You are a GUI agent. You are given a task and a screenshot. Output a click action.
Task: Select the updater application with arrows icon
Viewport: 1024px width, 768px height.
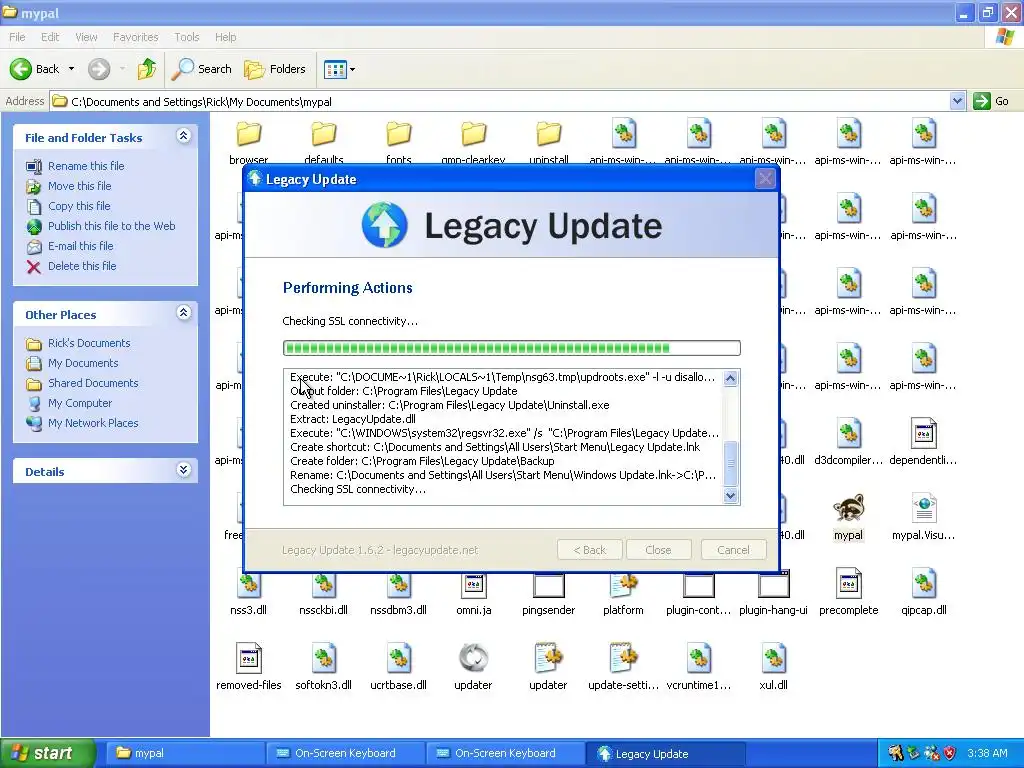tap(473, 667)
